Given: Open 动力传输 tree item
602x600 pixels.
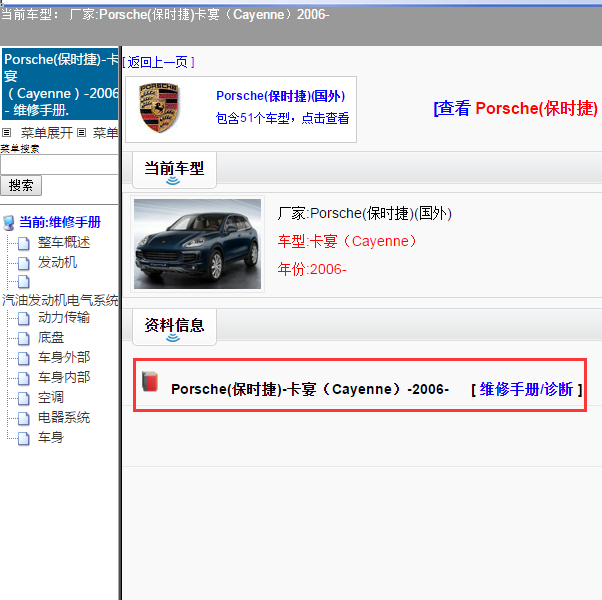Looking at the screenshot, I should (64, 317).
